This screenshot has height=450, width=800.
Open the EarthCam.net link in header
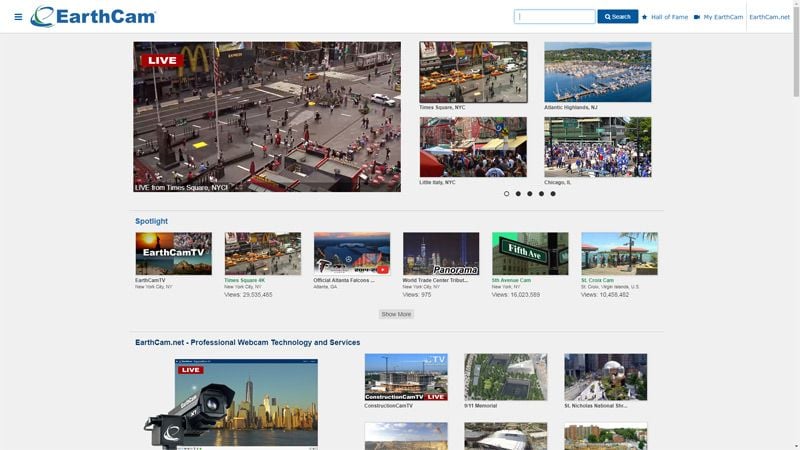(x=769, y=17)
